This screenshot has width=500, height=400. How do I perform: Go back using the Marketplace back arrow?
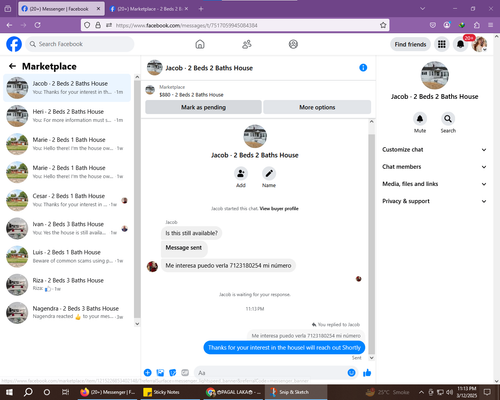(x=12, y=66)
